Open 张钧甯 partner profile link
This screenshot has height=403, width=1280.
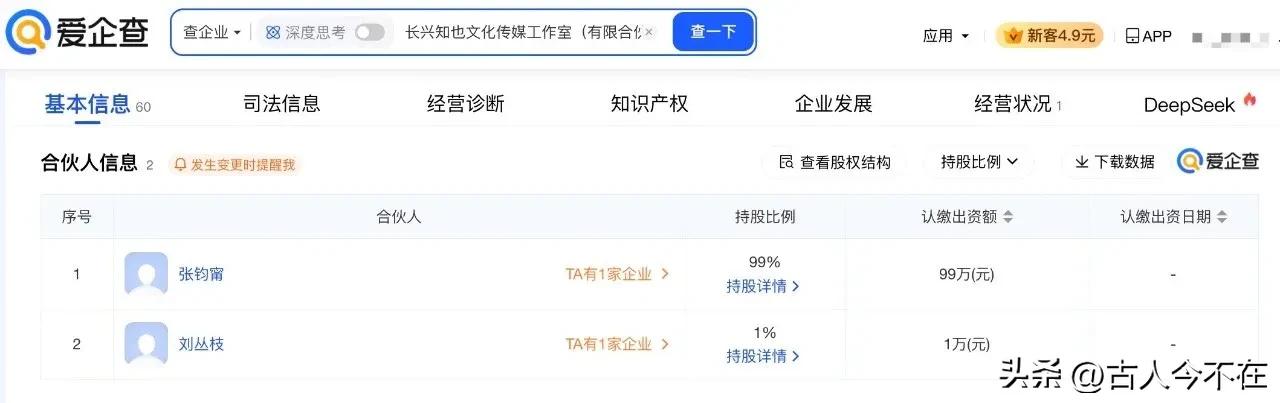[201, 274]
